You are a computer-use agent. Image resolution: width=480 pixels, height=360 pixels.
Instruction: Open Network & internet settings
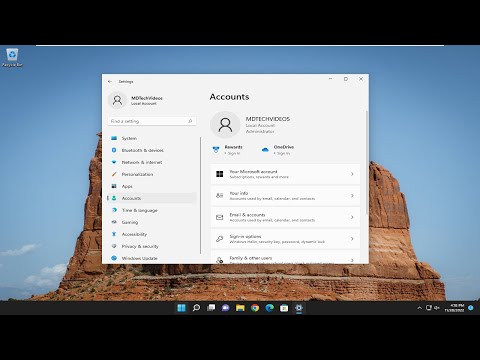[x=152, y=162]
